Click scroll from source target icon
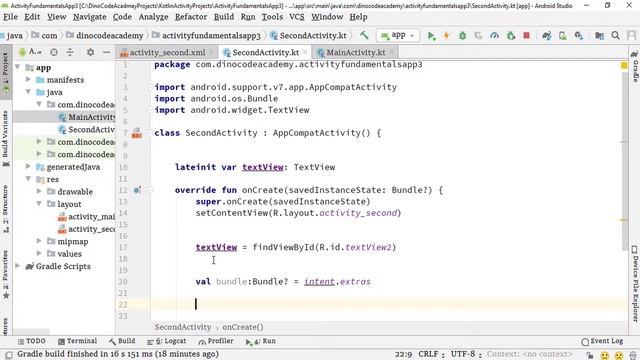The height and width of the screenshot is (360, 640). tap(53, 52)
